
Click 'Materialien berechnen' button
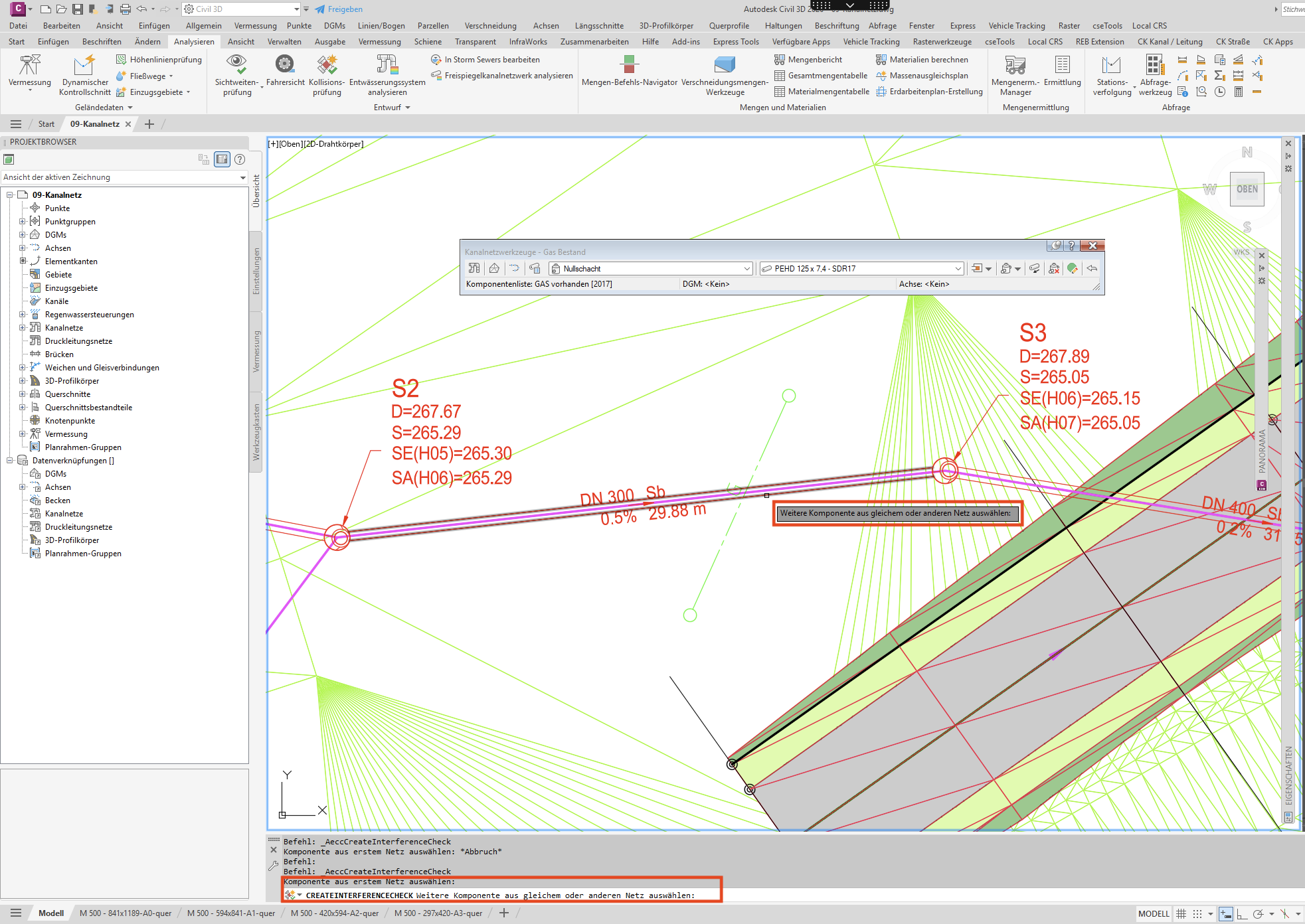(x=922, y=60)
